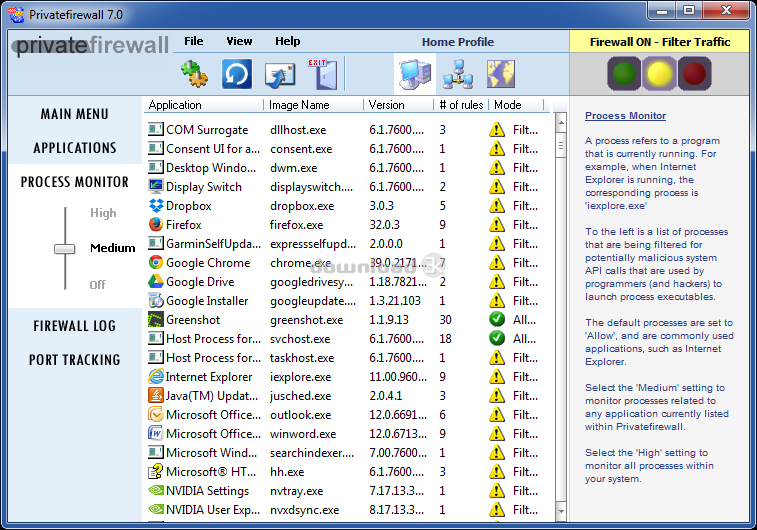Select the world map profile icon
The height and width of the screenshot is (530, 757).
500,74
